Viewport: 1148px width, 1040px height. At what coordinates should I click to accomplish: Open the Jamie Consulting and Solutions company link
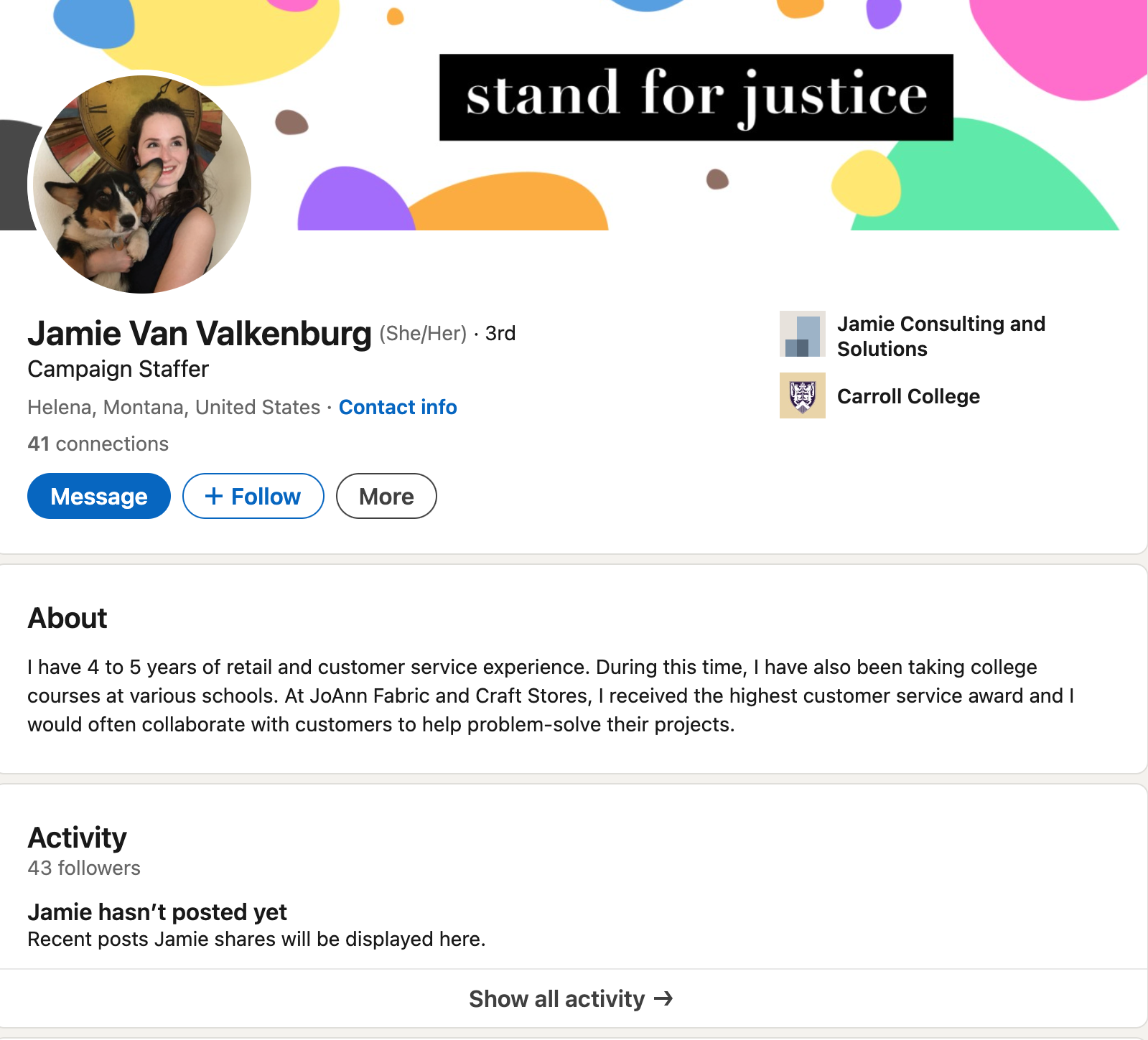(941, 336)
